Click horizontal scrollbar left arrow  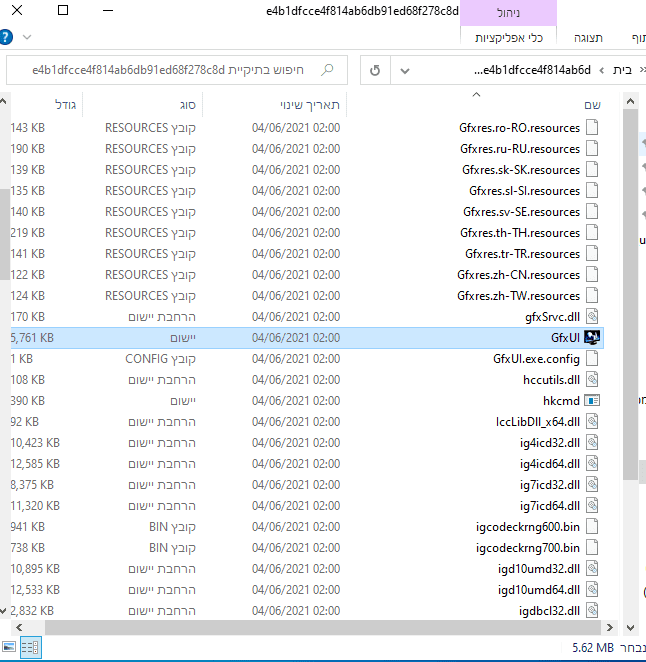(x=19, y=627)
